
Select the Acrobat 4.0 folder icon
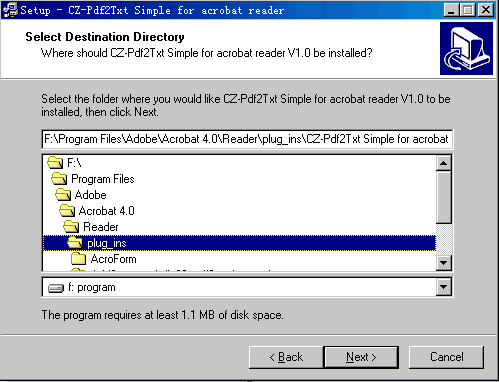coord(67,211)
